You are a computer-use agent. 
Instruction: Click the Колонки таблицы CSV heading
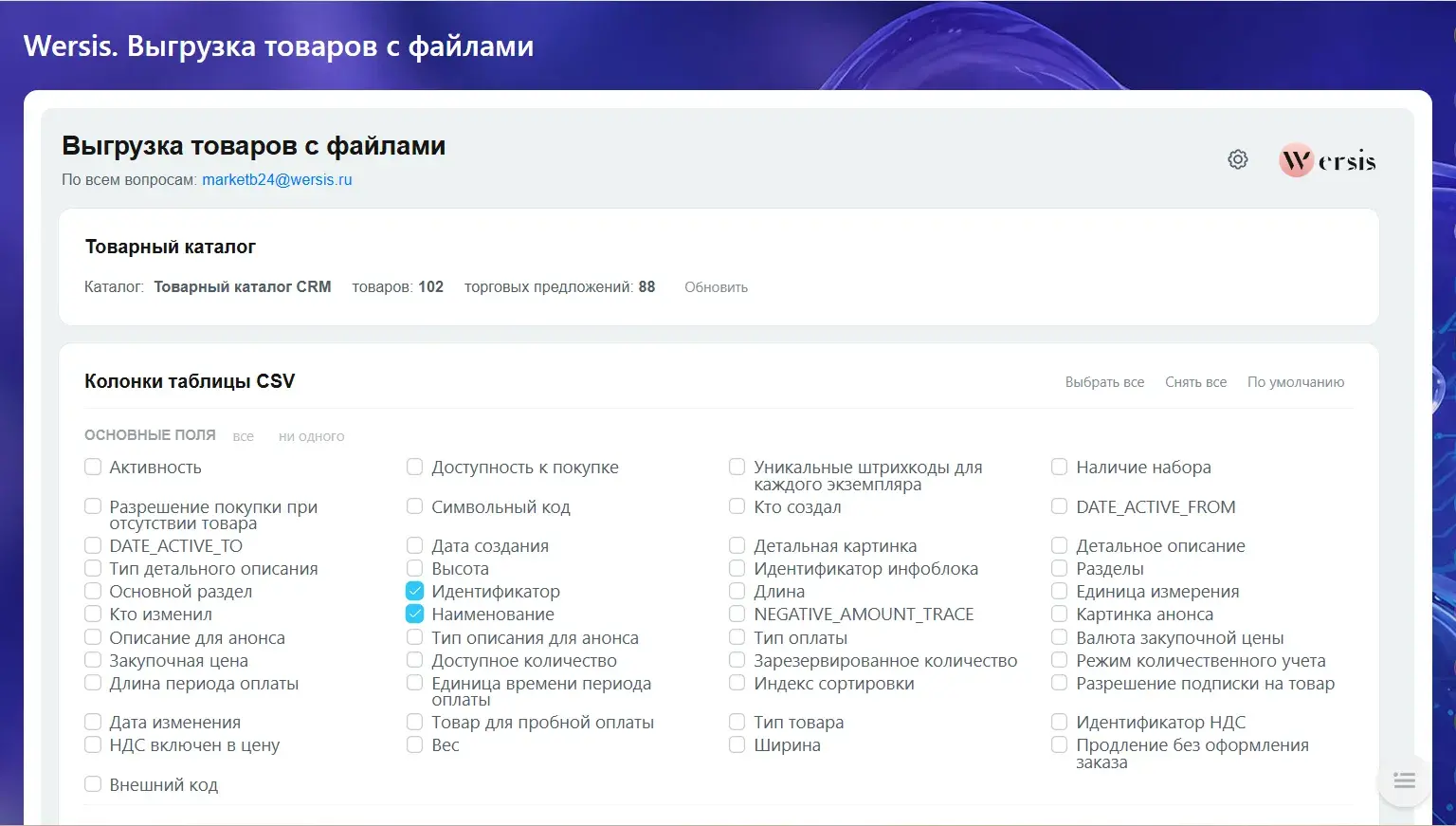[x=190, y=381]
